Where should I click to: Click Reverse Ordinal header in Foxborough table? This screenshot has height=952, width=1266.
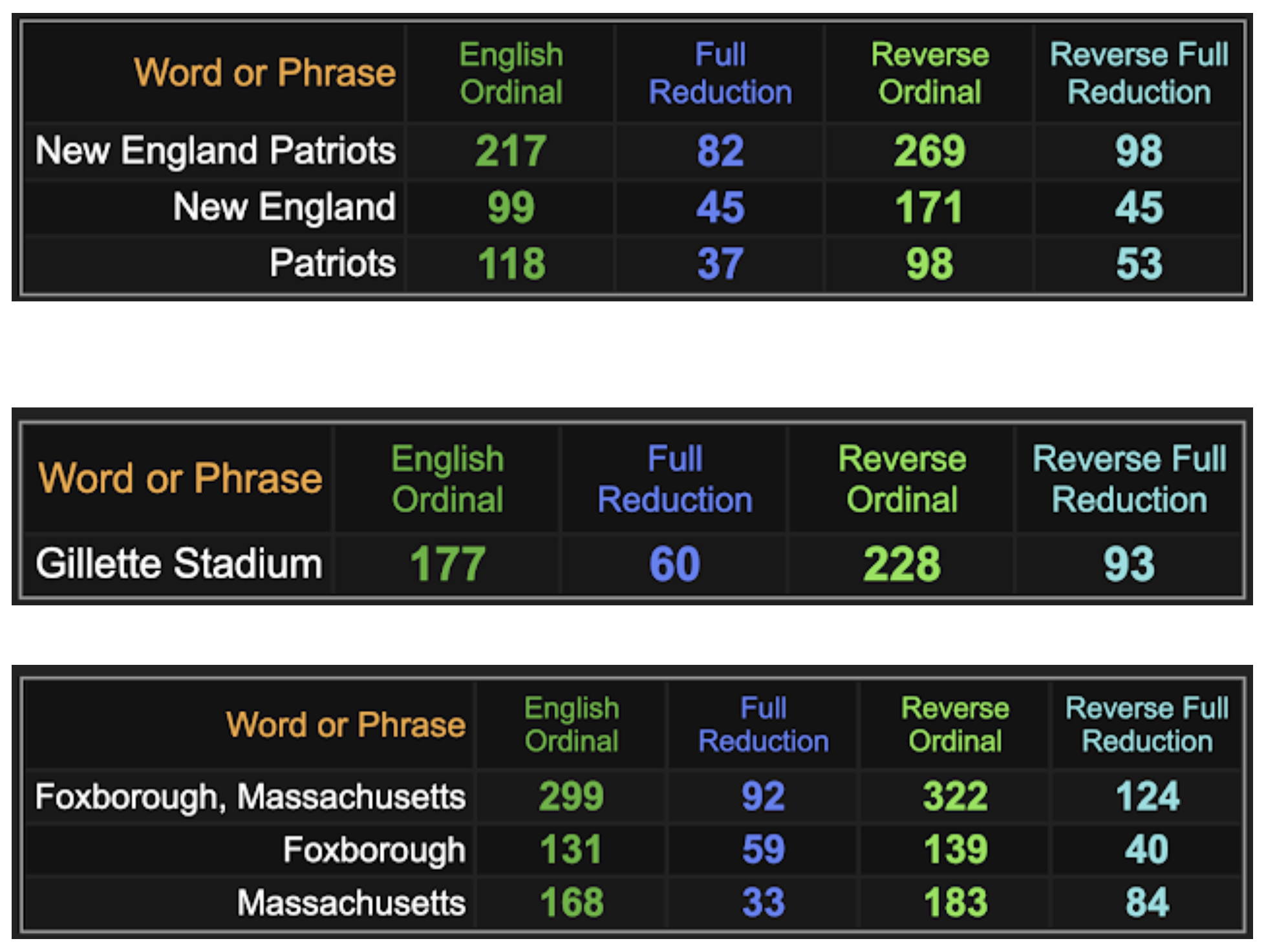956,724
